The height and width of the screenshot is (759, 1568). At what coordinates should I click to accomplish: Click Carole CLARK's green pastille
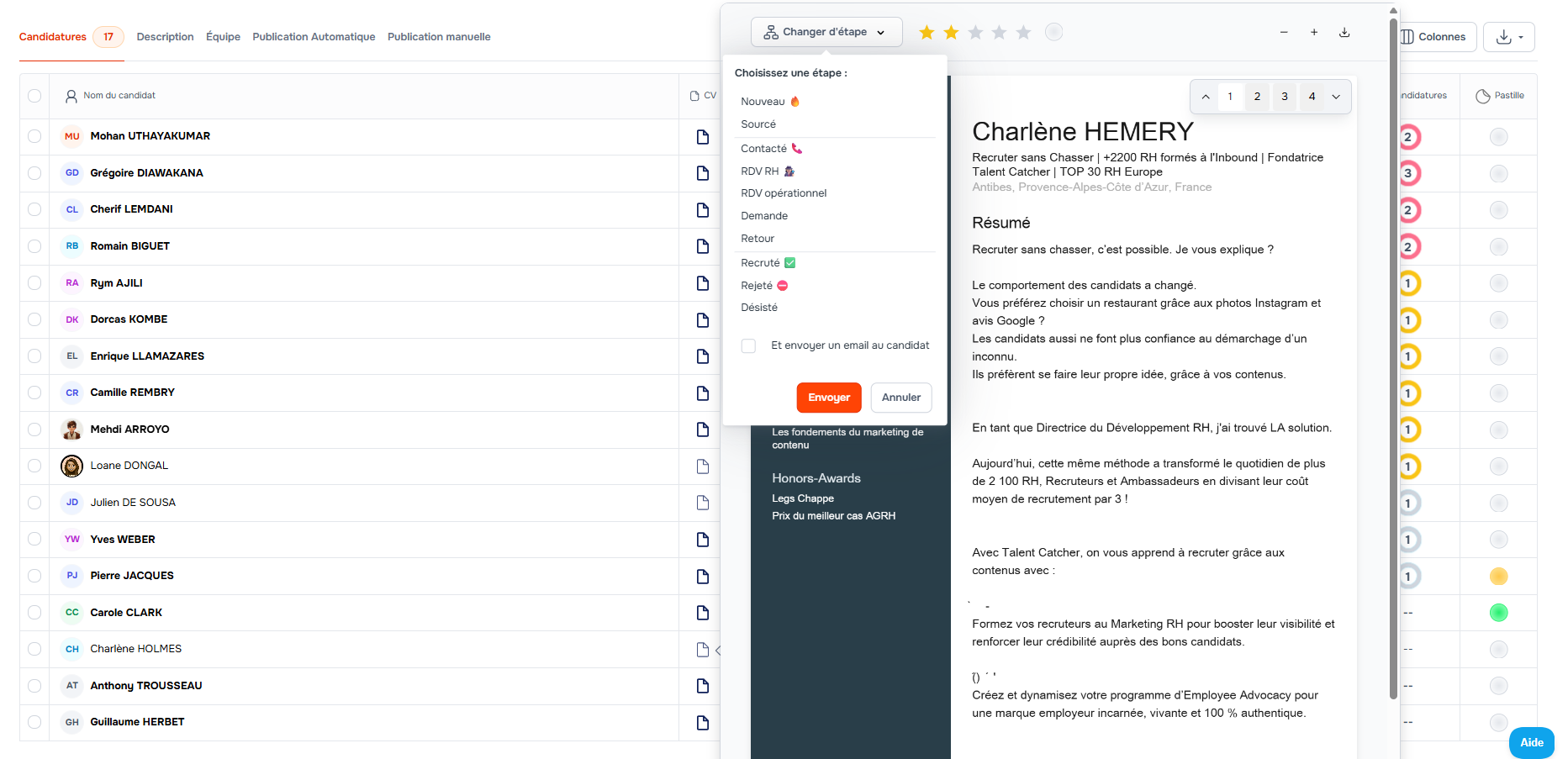[1498, 613]
